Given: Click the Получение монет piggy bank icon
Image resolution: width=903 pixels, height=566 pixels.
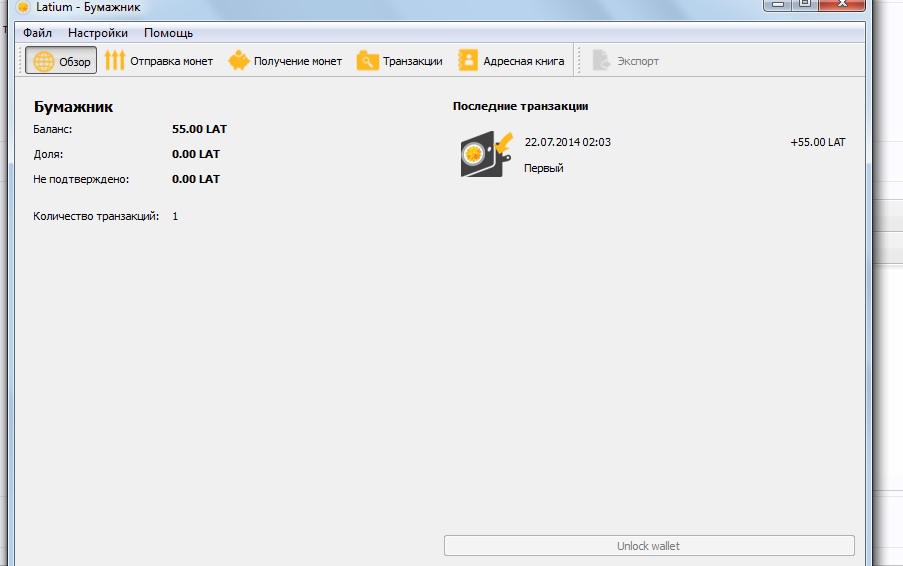Looking at the screenshot, I should pyautogui.click(x=238, y=60).
